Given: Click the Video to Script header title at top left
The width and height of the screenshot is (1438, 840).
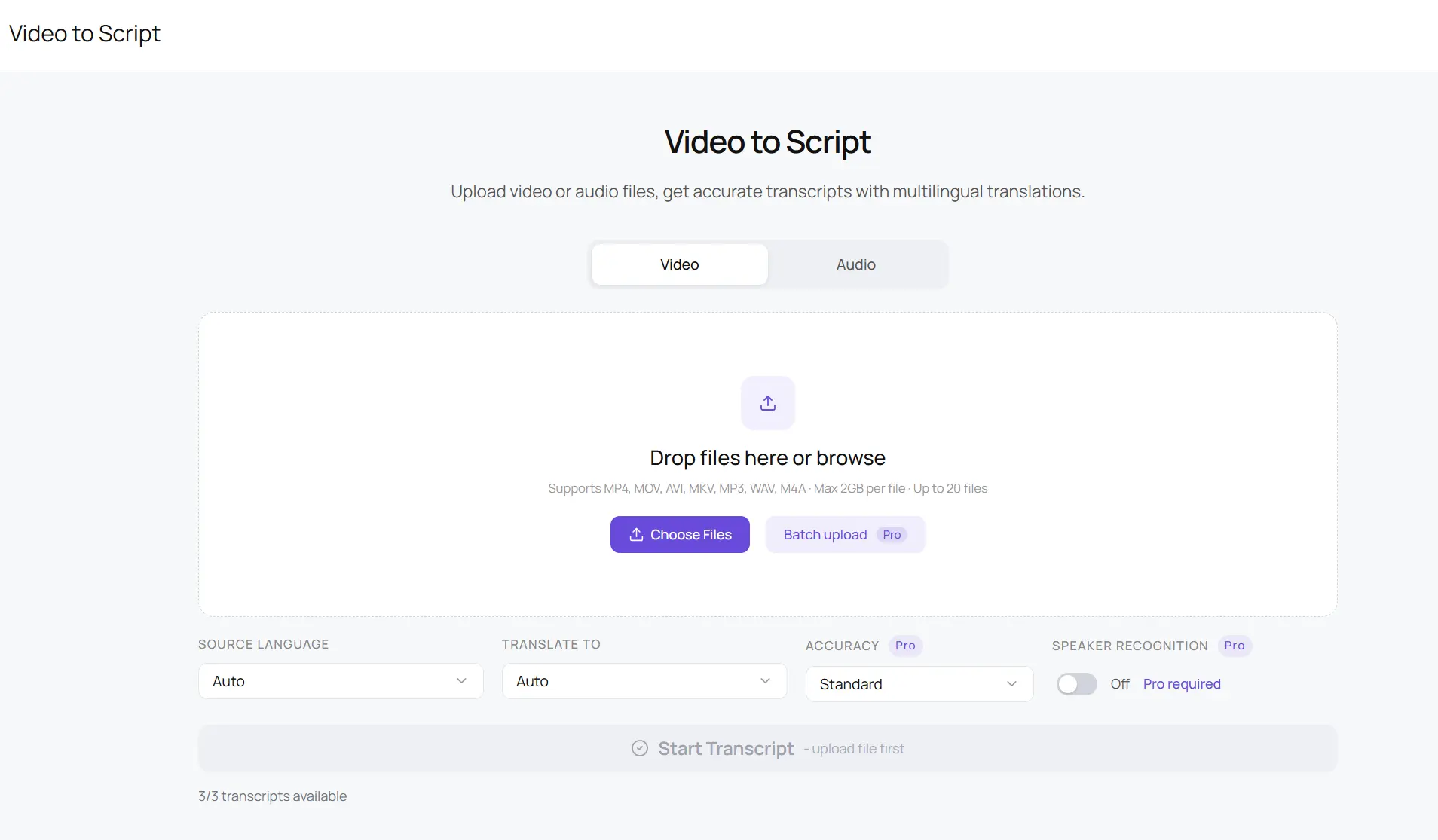Looking at the screenshot, I should point(84,34).
